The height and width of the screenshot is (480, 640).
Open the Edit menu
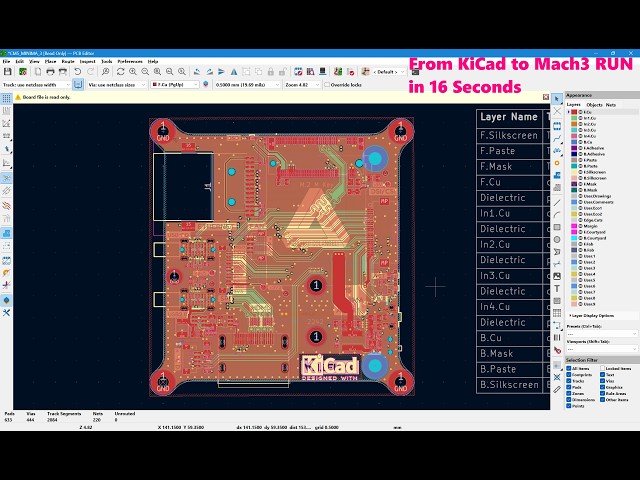click(20, 61)
